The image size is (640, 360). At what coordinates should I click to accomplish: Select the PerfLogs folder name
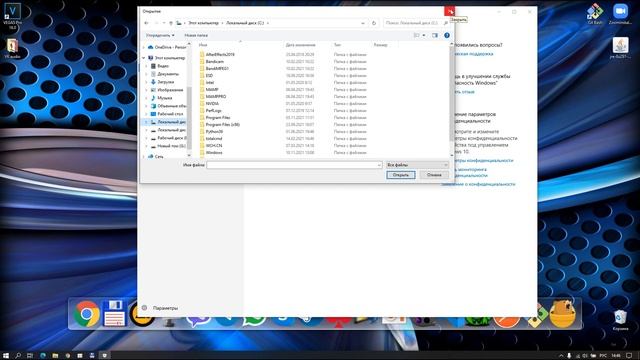(213, 111)
